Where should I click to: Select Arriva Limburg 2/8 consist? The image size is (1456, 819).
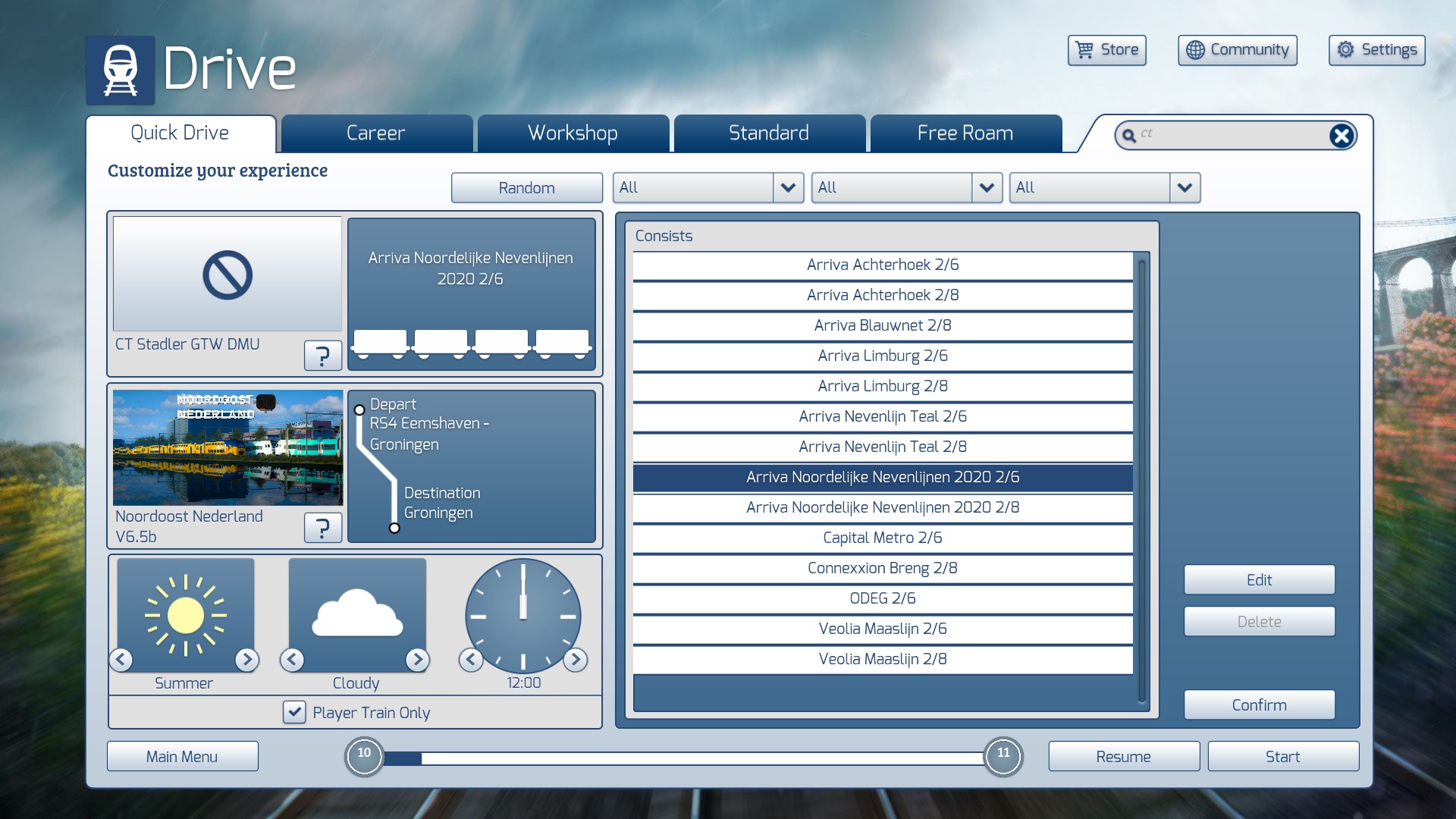point(883,386)
